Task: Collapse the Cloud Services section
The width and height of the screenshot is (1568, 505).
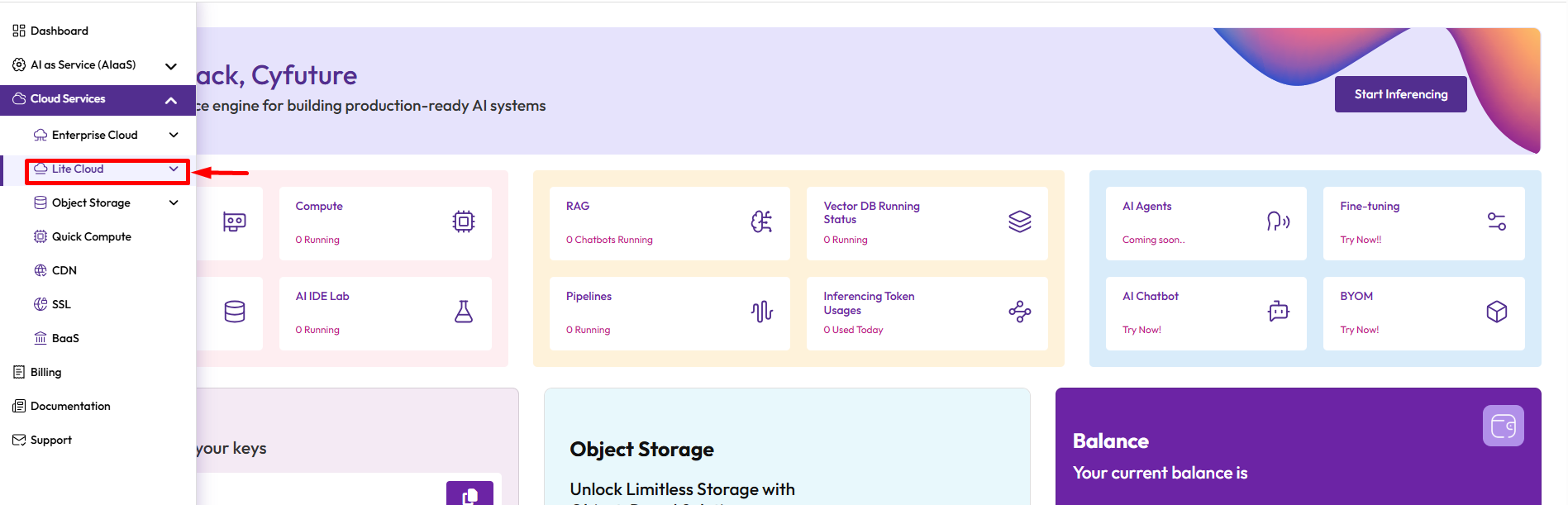Action: pyautogui.click(x=171, y=100)
